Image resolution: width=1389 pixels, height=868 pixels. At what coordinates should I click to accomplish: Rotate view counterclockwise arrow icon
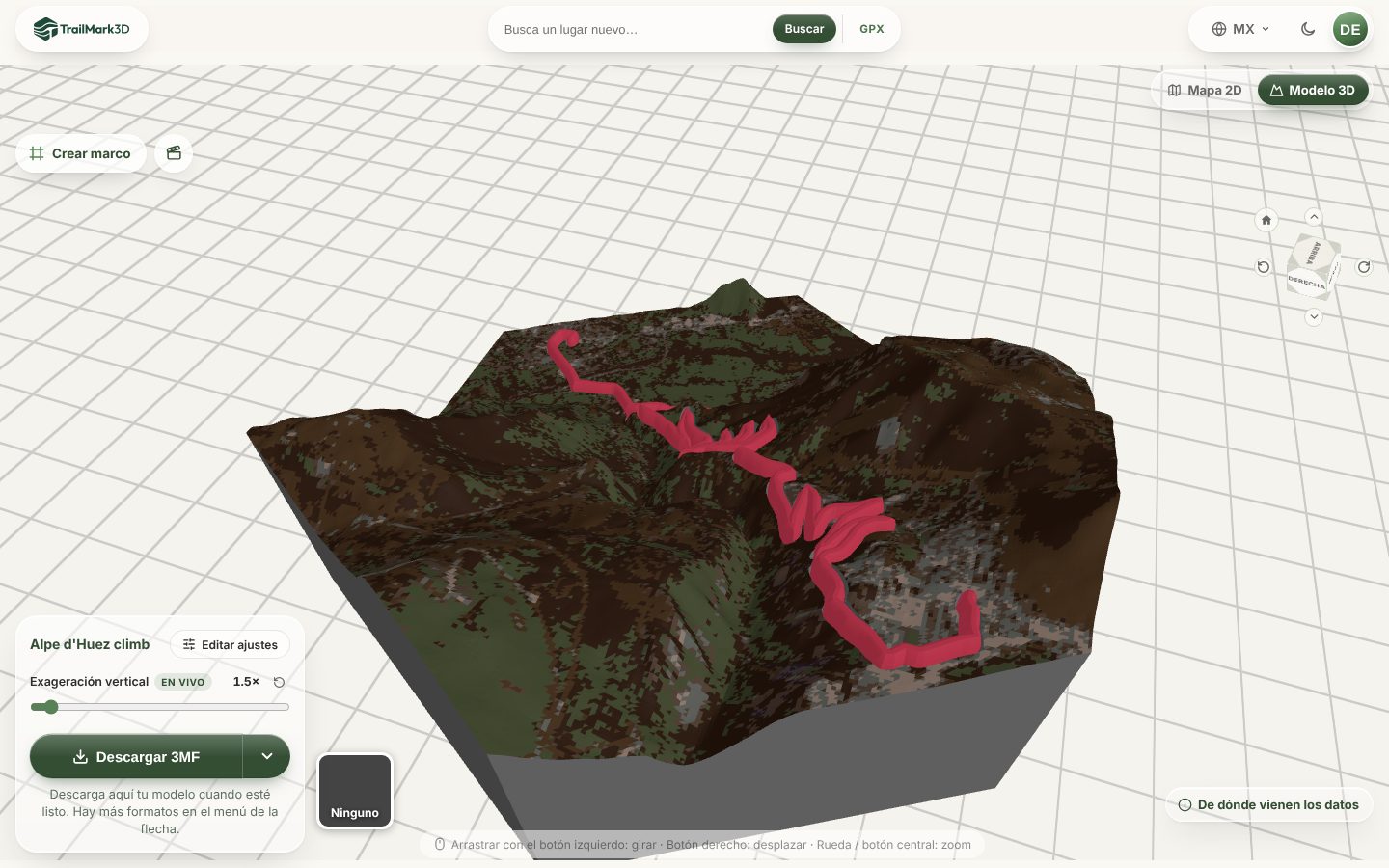point(1264,267)
